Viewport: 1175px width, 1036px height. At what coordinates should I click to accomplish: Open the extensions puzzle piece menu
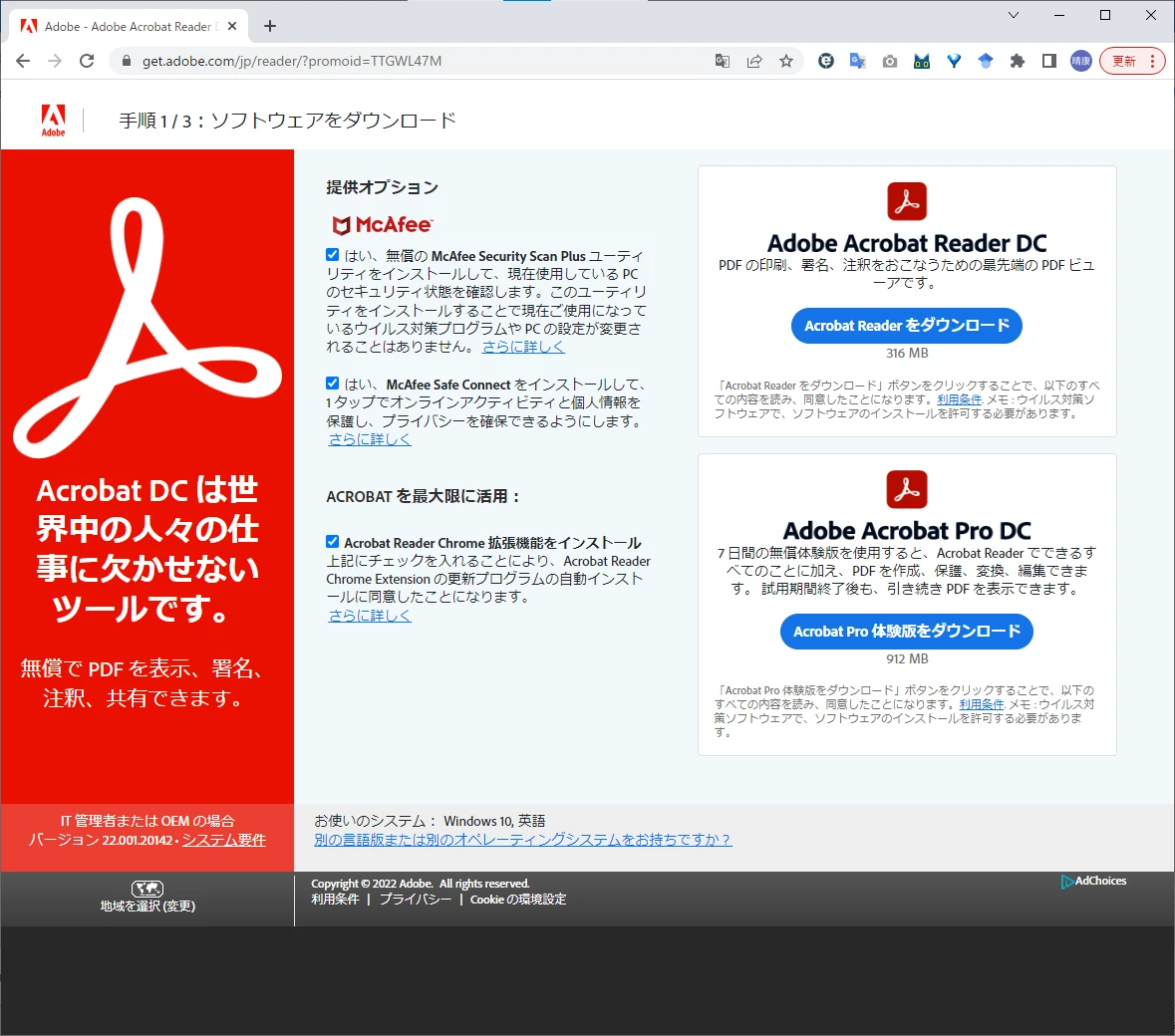coord(1017,61)
